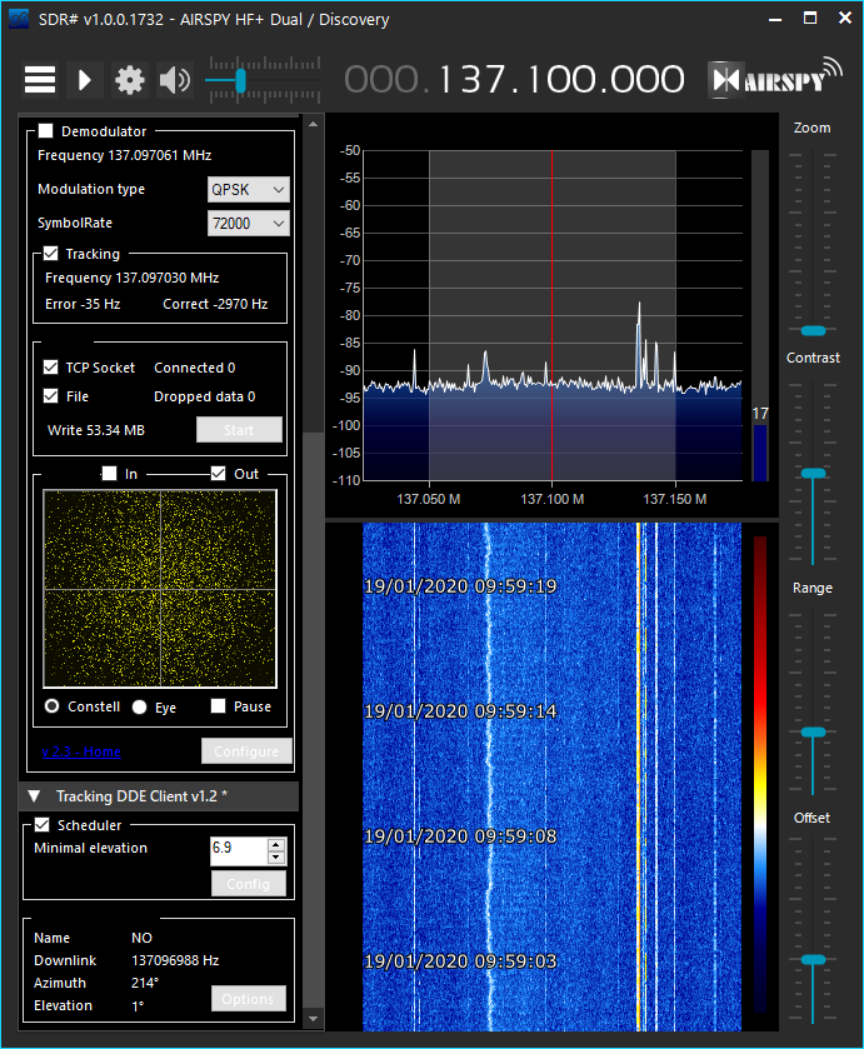Decrease minimal elevation with the down arrow
The image size is (864, 1049).
click(x=276, y=858)
